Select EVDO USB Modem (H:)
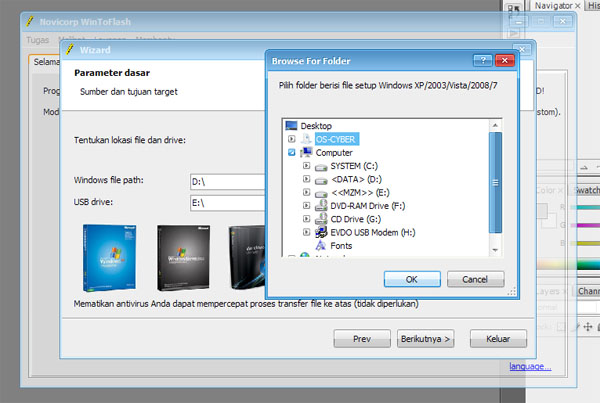600x403 pixels. tap(373, 232)
